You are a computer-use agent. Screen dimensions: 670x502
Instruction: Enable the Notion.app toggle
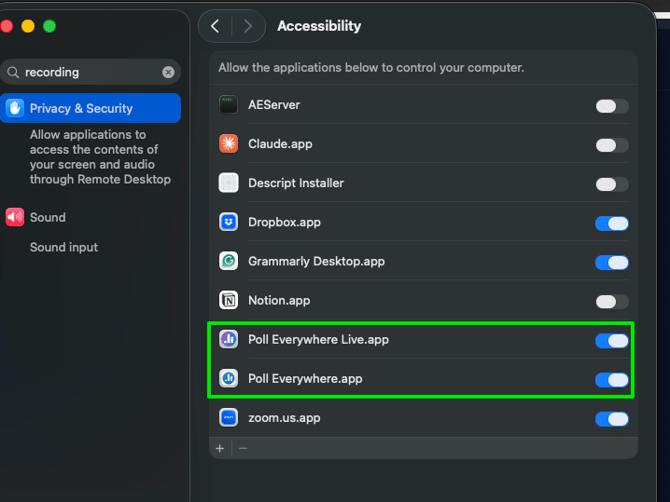612,302
